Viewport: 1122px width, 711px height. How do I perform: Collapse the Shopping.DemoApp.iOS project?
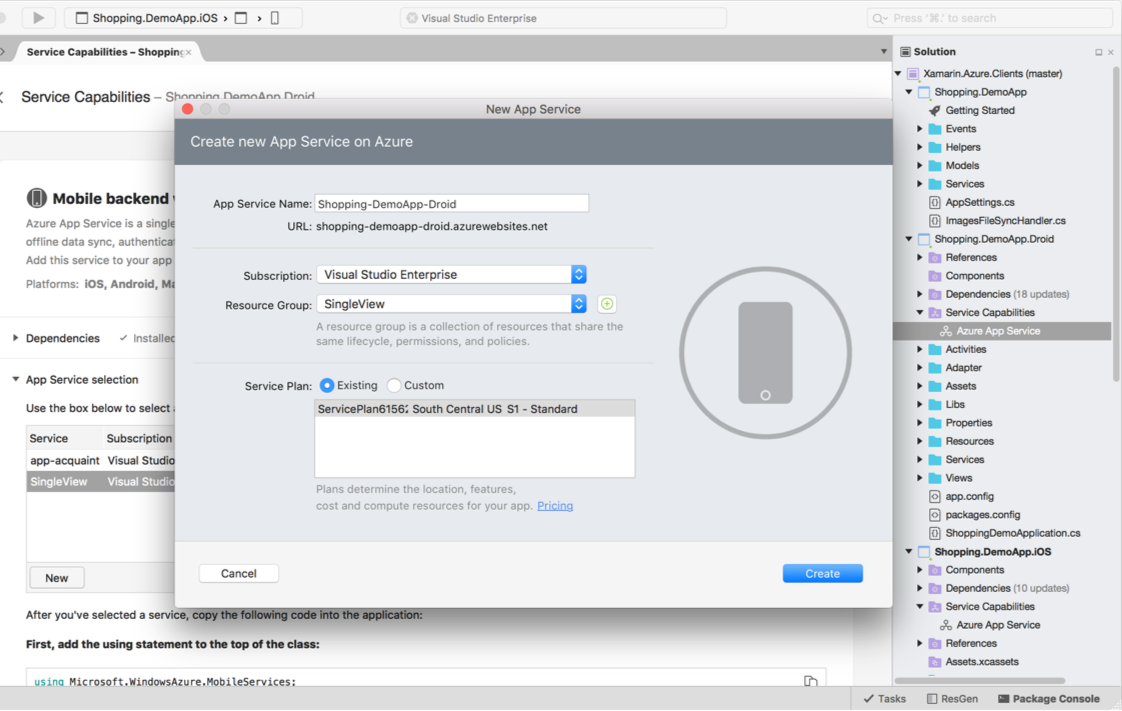[x=909, y=552]
